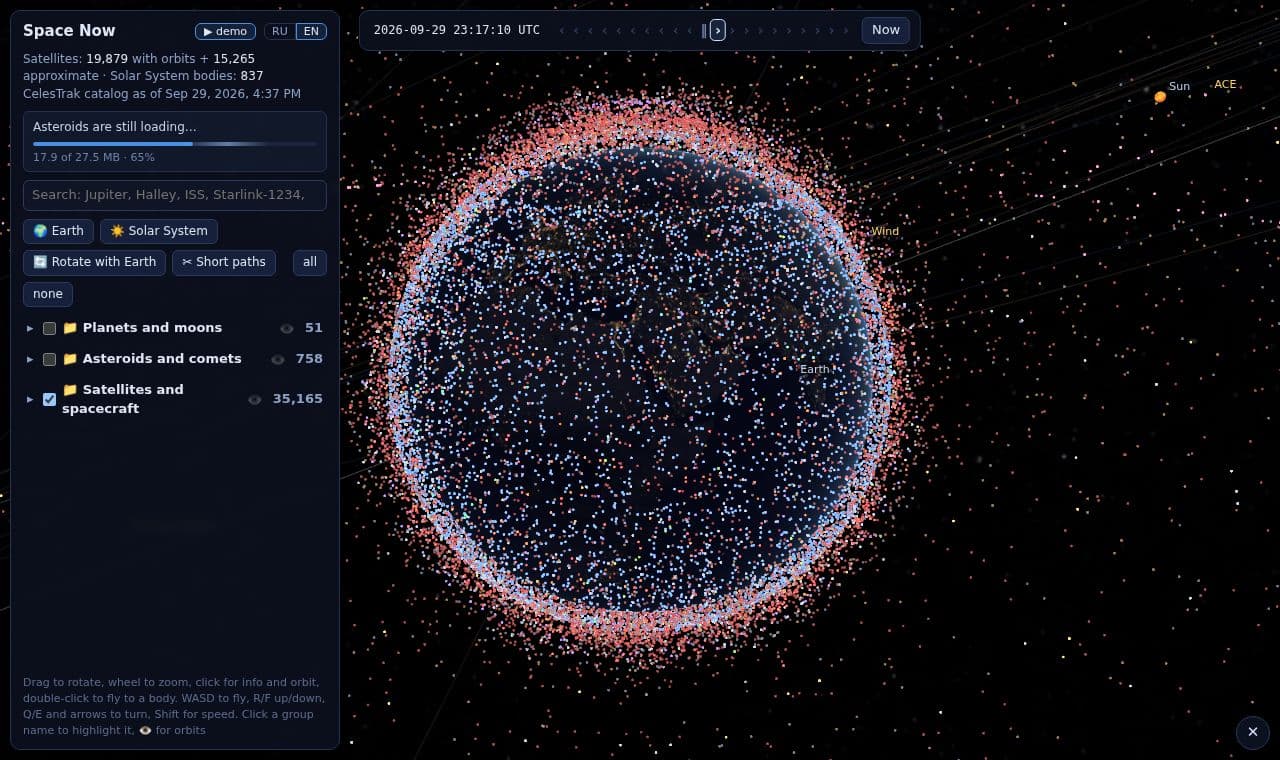Toggle orbits eye for Asteroids and comets
This screenshot has width=1280, height=760.
(278, 359)
